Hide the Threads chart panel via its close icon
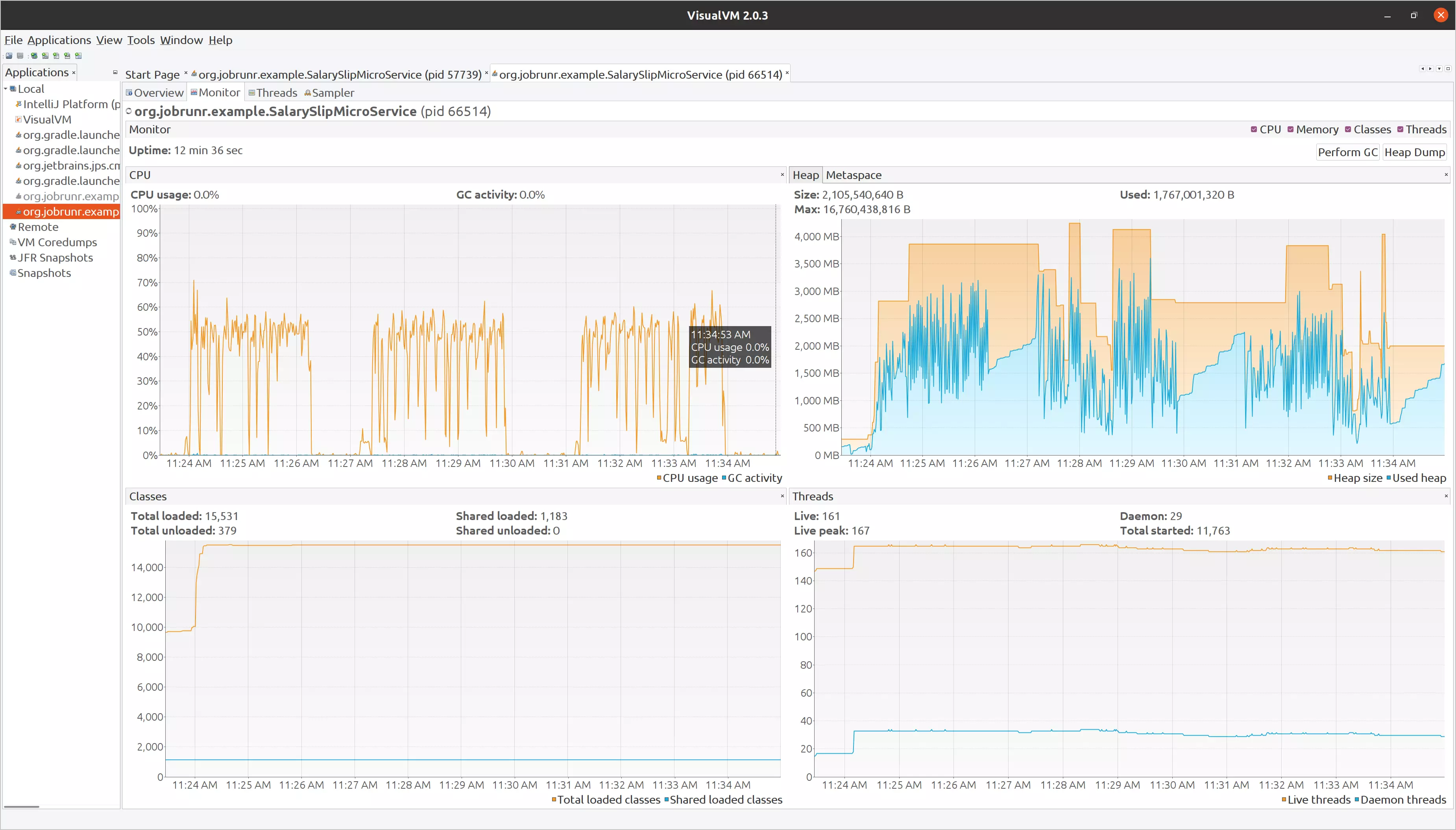The image size is (1456, 830). pos(1446,496)
